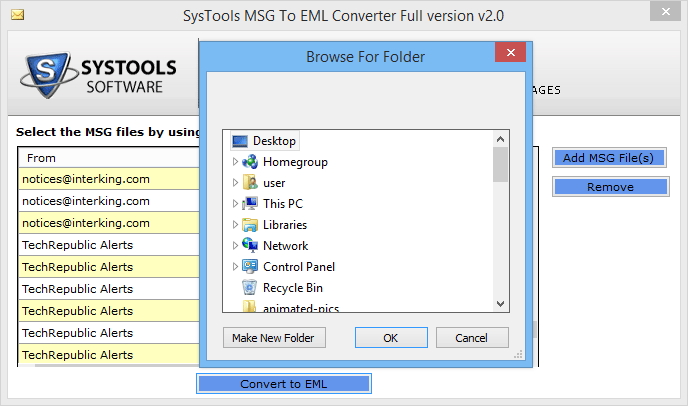Viewport: 688px width, 406px height.
Task: Click Convert to EML button
Action: click(x=284, y=384)
